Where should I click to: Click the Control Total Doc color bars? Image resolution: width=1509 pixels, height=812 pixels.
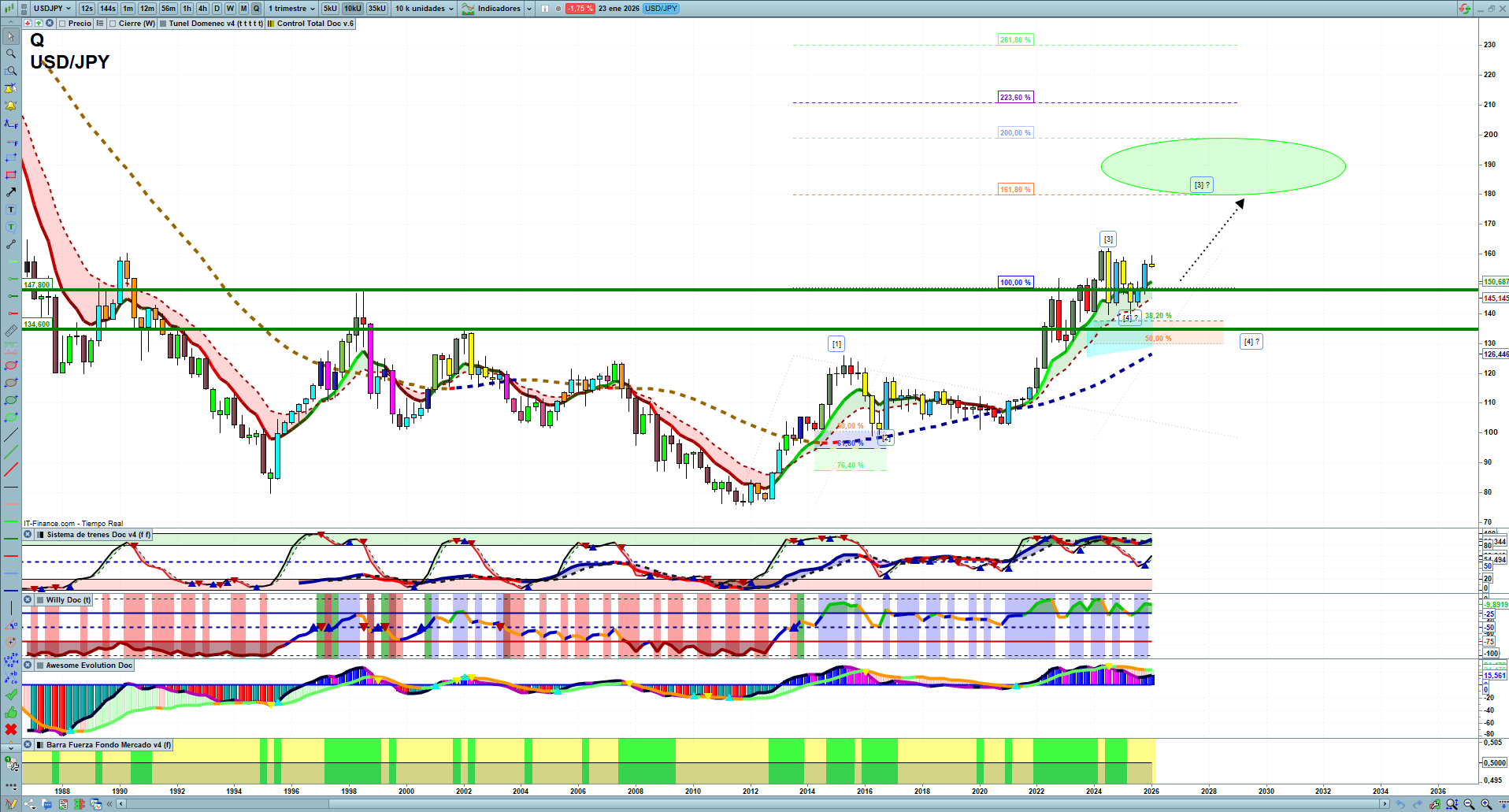click(x=271, y=24)
